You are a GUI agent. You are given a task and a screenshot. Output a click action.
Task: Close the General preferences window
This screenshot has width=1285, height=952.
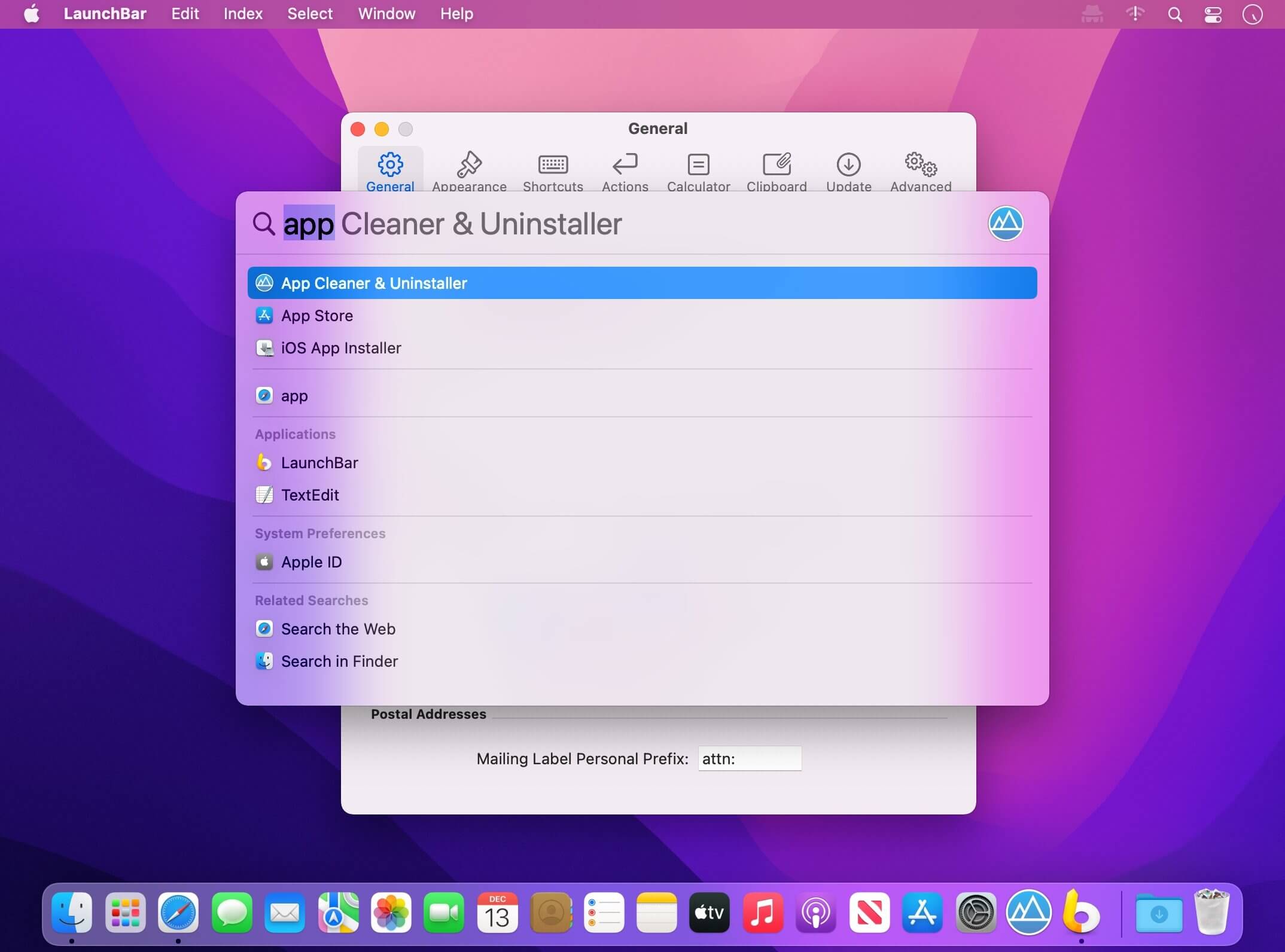(358, 129)
